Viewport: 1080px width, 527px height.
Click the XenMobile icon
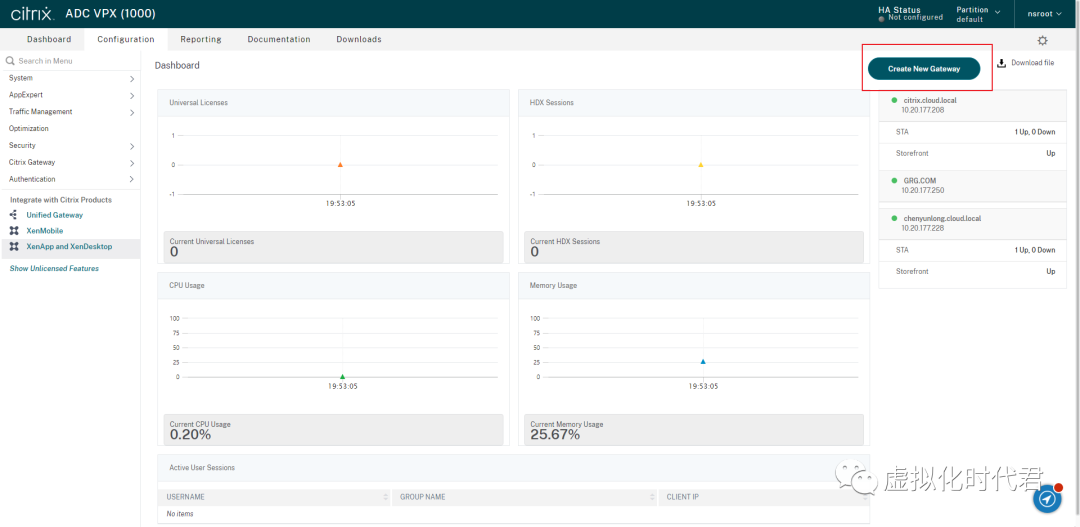pyautogui.click(x=14, y=231)
